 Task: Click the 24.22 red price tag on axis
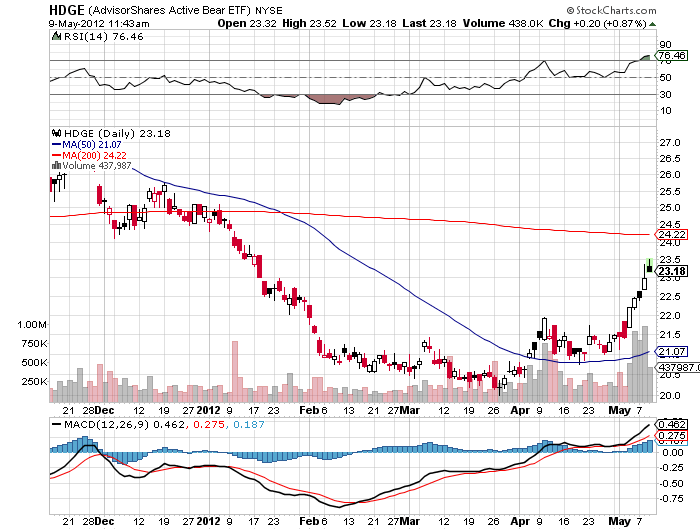[x=671, y=234]
